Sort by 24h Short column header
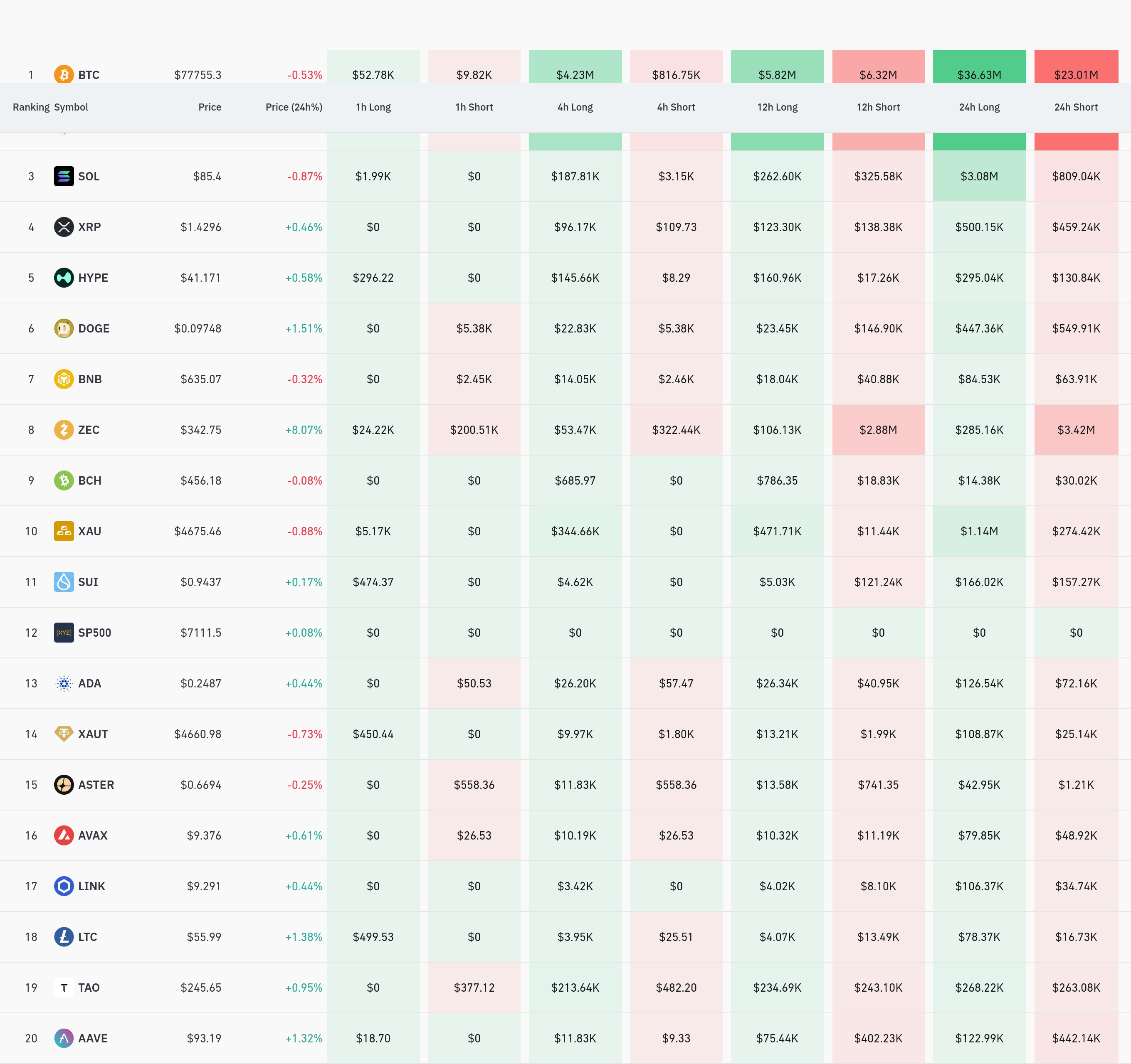The height and width of the screenshot is (1064, 1131). pyautogui.click(x=1075, y=107)
